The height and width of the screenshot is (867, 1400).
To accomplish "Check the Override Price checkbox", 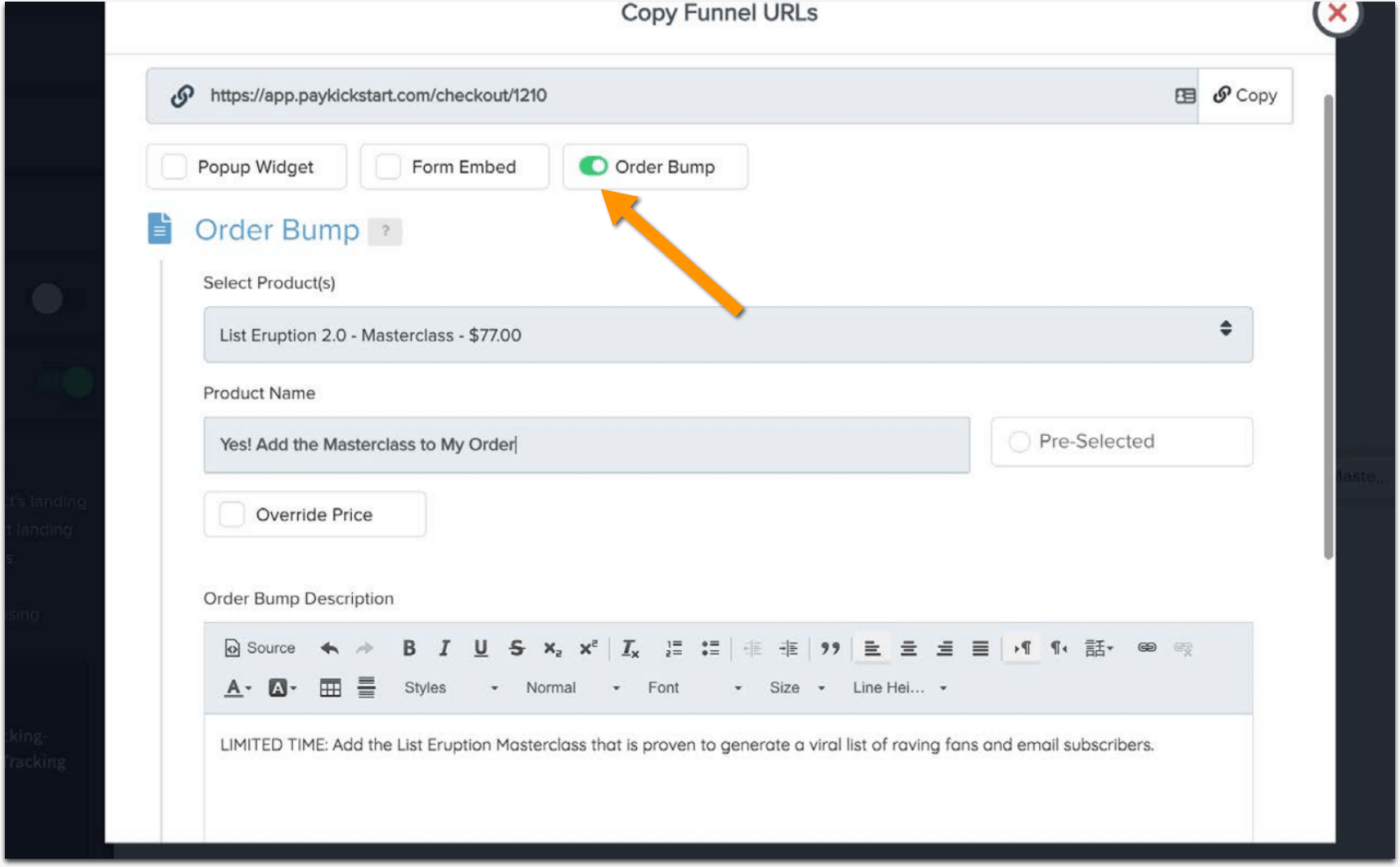I will coord(232,514).
